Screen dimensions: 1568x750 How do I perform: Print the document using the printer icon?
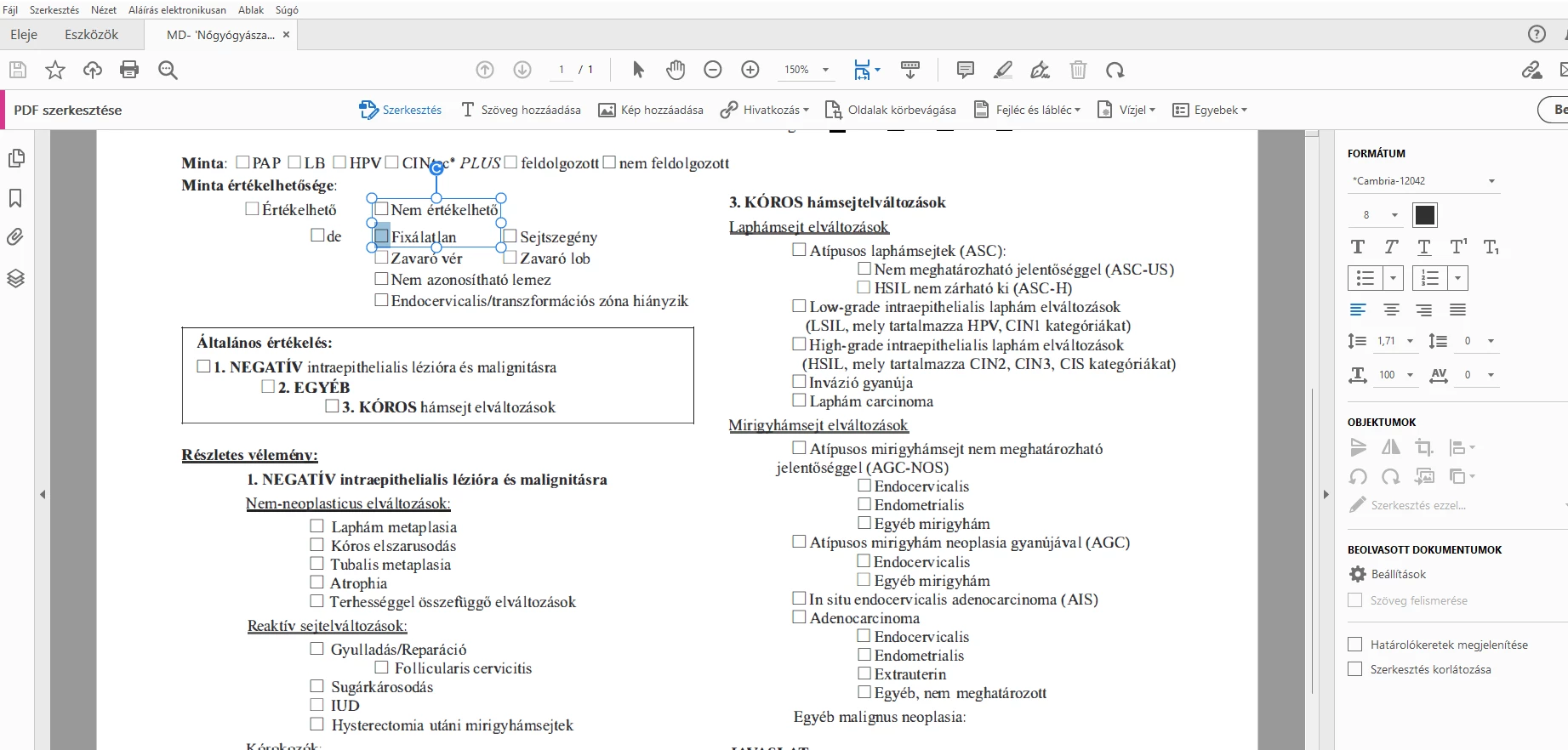129,70
